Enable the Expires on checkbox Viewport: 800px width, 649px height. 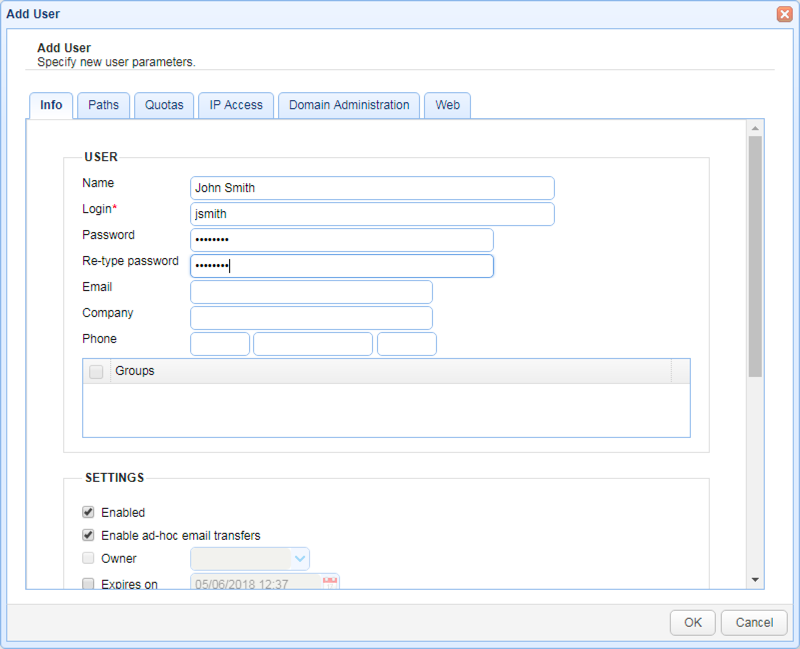click(x=88, y=583)
